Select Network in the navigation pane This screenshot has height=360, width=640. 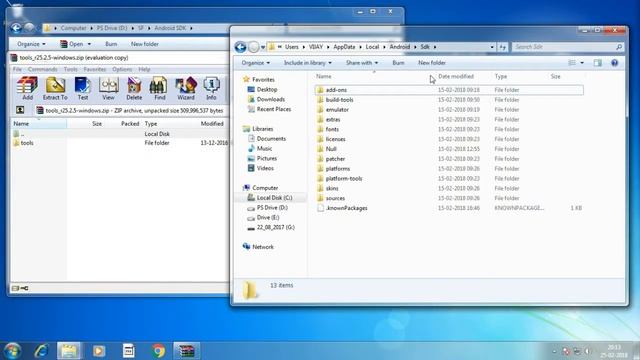click(263, 247)
